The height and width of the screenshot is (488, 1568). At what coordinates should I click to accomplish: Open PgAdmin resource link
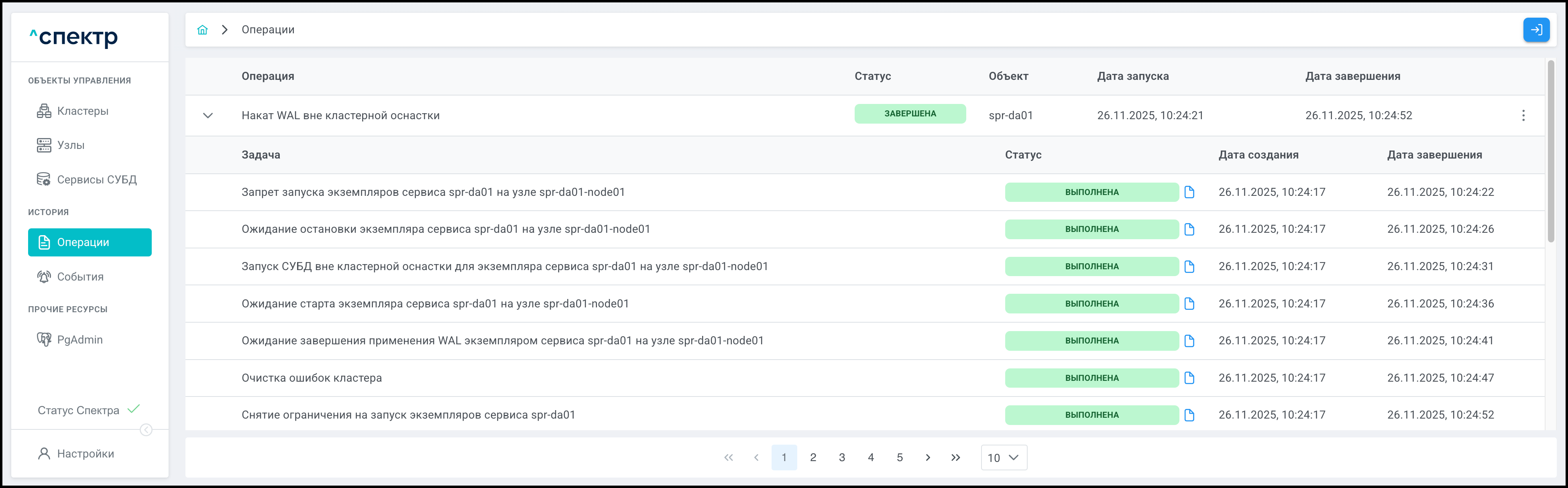79,340
